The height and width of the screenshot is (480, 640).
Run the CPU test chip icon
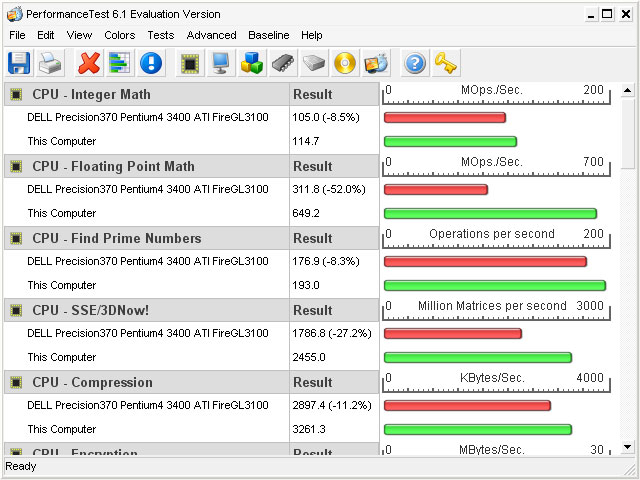click(x=190, y=63)
